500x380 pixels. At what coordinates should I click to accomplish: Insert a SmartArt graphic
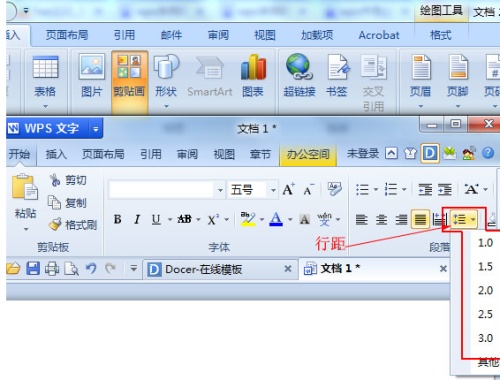(x=210, y=76)
